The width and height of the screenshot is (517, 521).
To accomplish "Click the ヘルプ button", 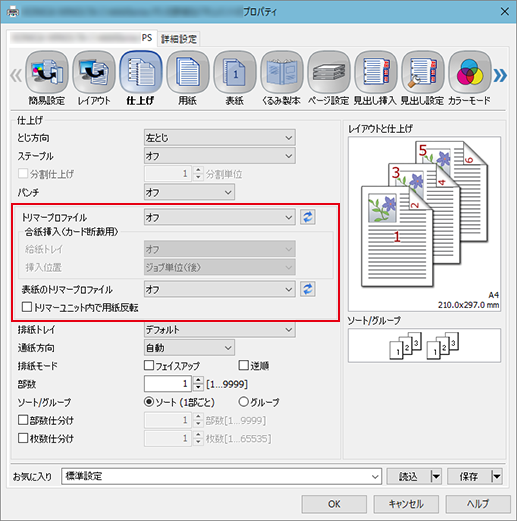I will (478, 504).
